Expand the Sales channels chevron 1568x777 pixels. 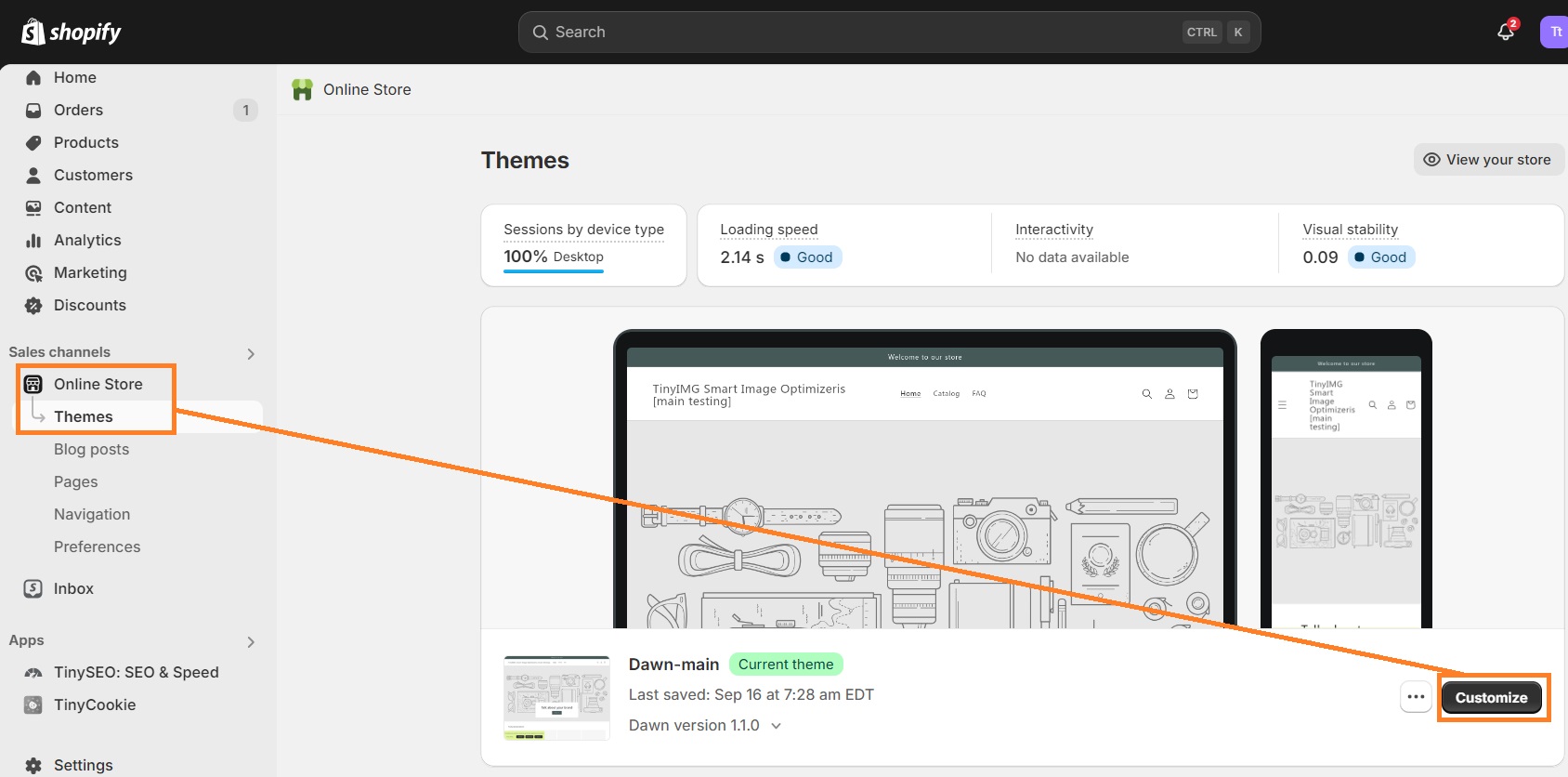[x=251, y=353]
